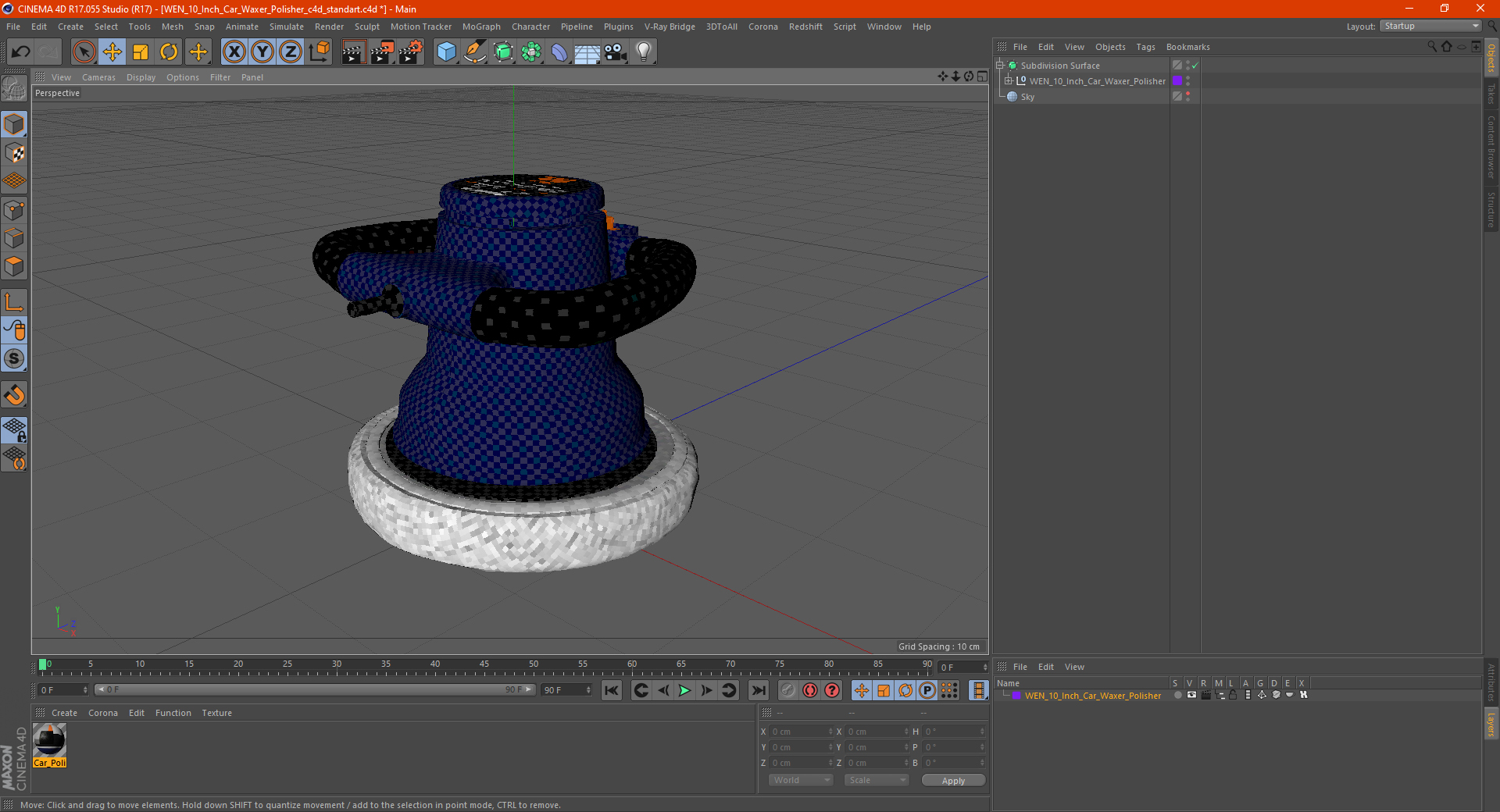Viewport: 1500px width, 812px height.
Task: Toggle layer solo for WEN polisher layer
Action: [1177, 695]
